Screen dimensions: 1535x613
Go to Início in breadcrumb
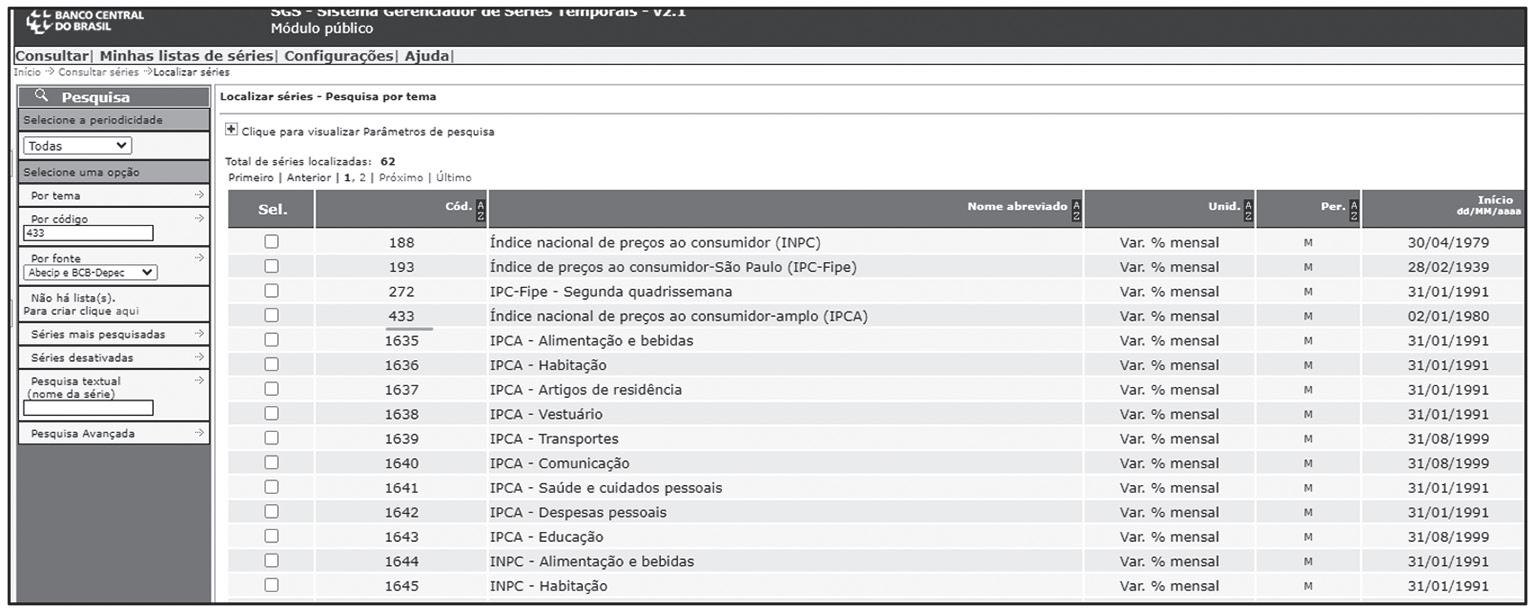[27, 72]
